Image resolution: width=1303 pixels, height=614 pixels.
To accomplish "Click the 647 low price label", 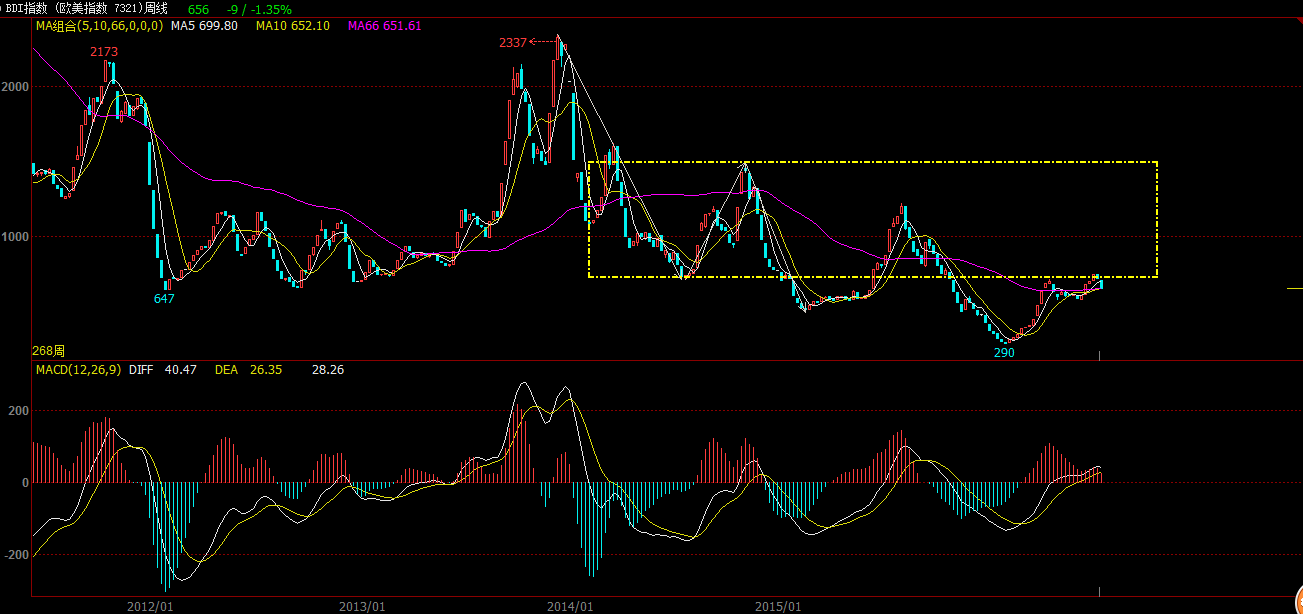I will 165,298.
